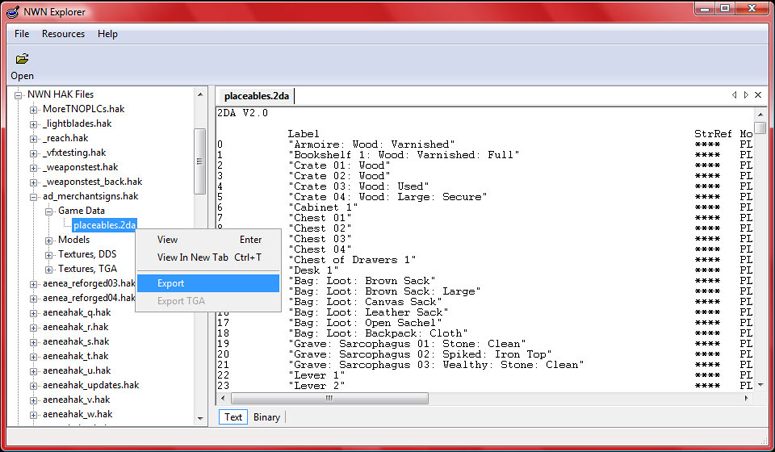Expand the Textures, TGA folder node
775x452 pixels.
point(48,270)
